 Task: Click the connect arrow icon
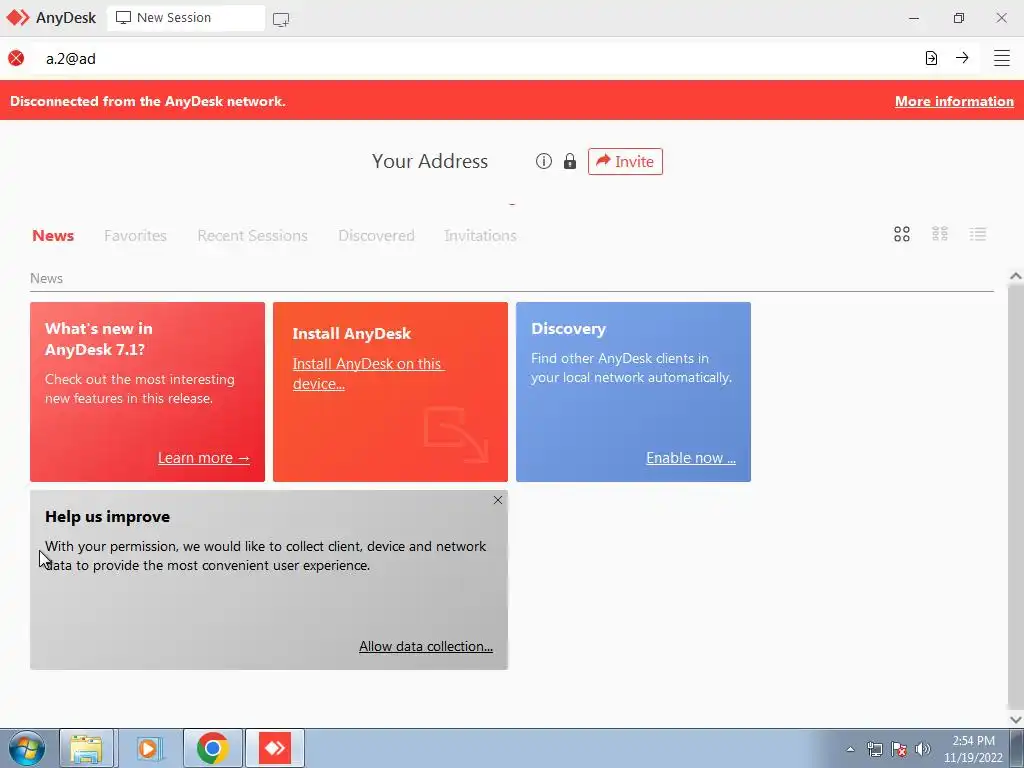(x=962, y=57)
